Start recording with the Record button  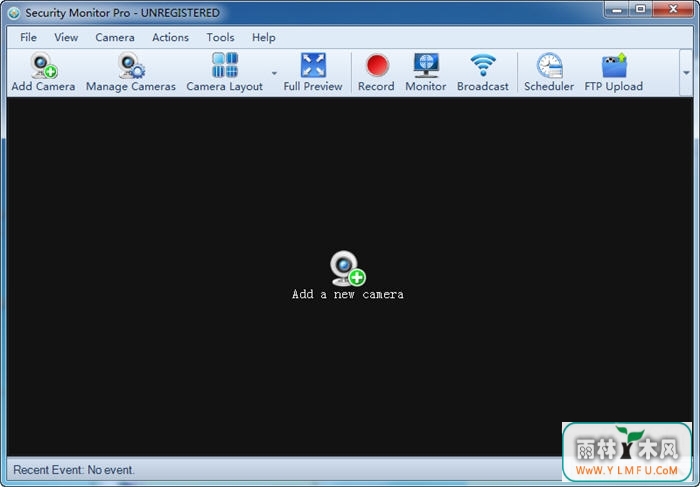(376, 72)
